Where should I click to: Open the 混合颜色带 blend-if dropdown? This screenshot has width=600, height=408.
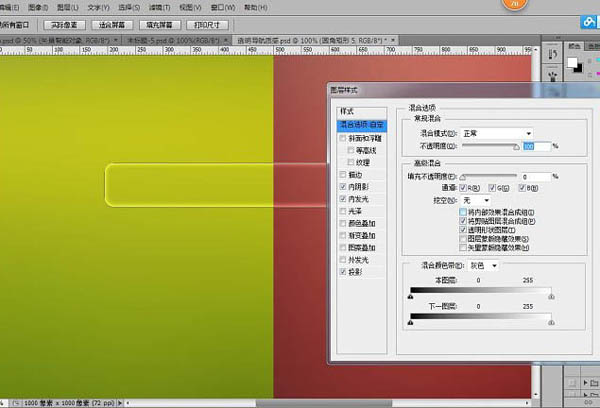coord(483,266)
